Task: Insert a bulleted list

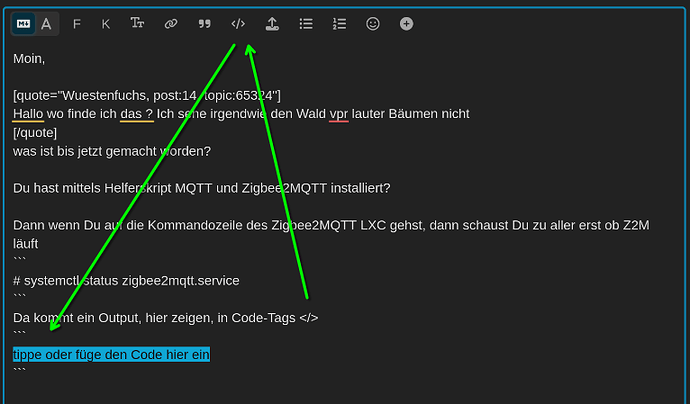Action: [306, 24]
